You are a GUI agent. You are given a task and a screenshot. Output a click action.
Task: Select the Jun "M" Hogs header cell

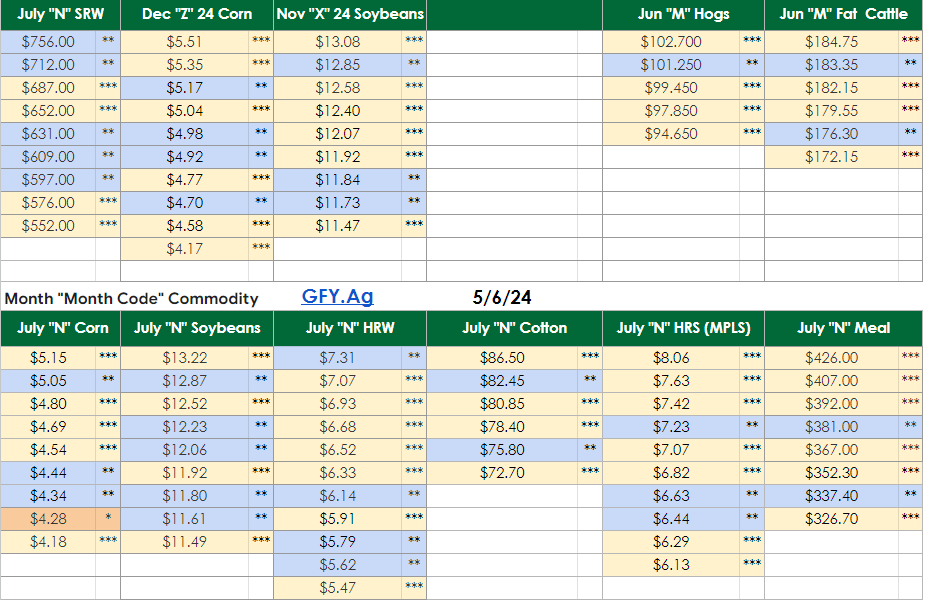683,14
